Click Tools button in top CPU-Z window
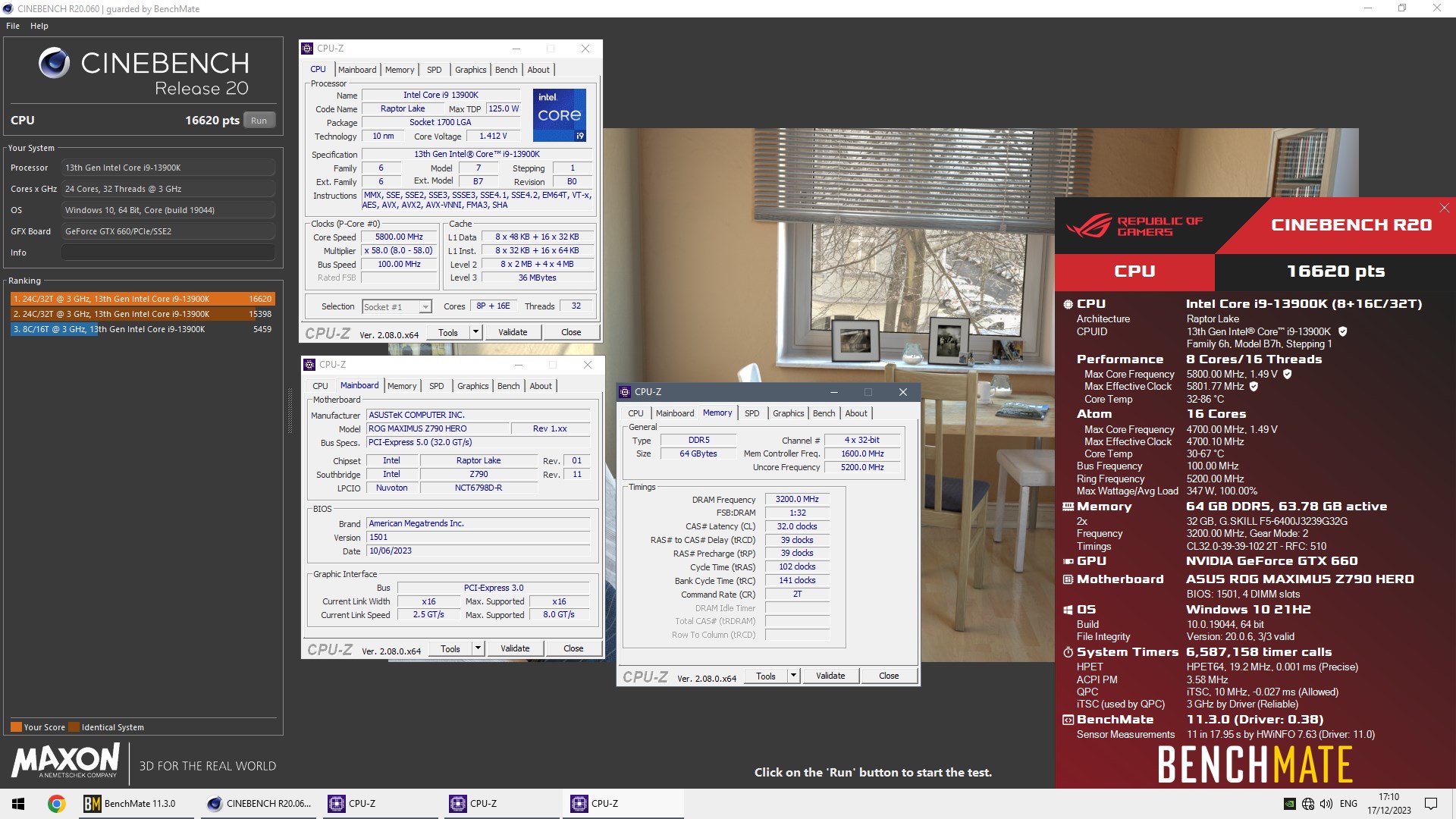This screenshot has width=1456, height=819. click(x=448, y=332)
